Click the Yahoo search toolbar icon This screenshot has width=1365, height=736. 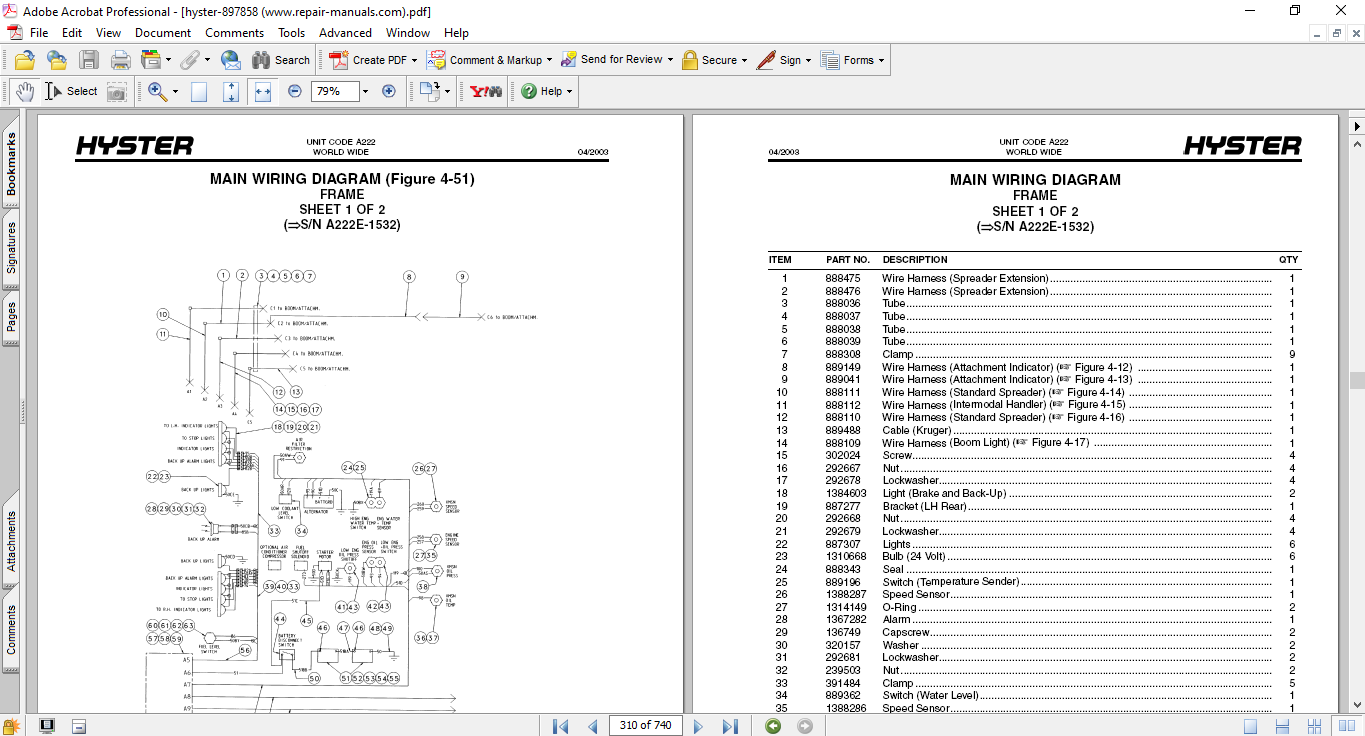486,91
